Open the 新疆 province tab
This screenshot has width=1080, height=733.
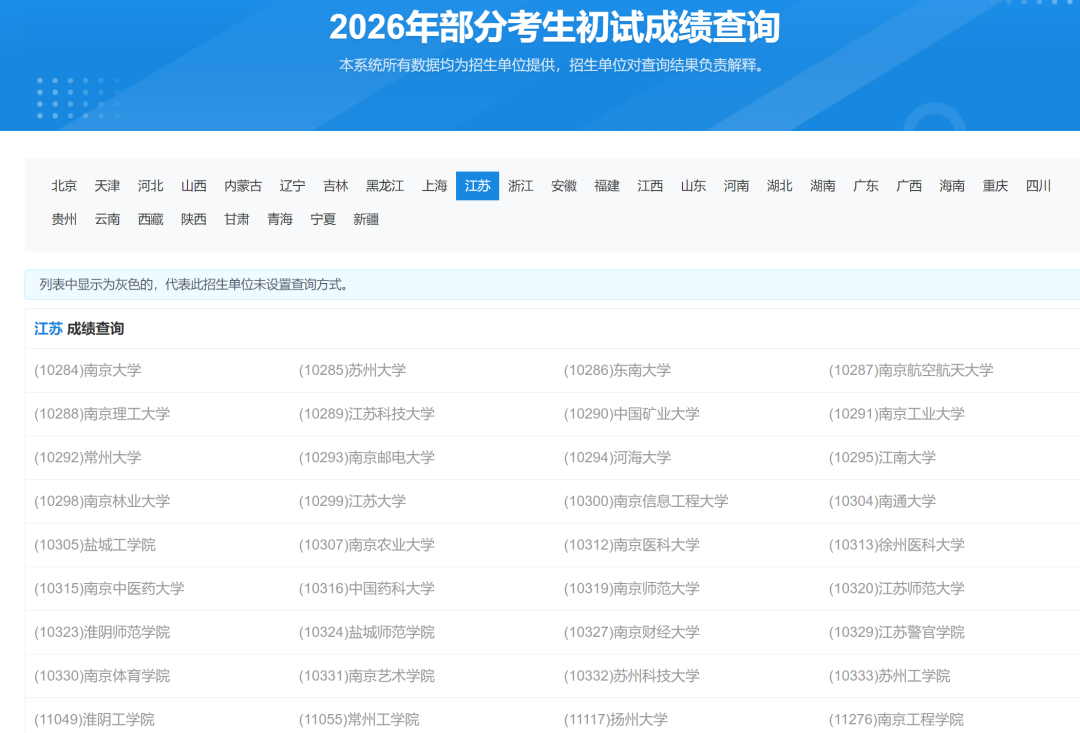click(x=366, y=219)
